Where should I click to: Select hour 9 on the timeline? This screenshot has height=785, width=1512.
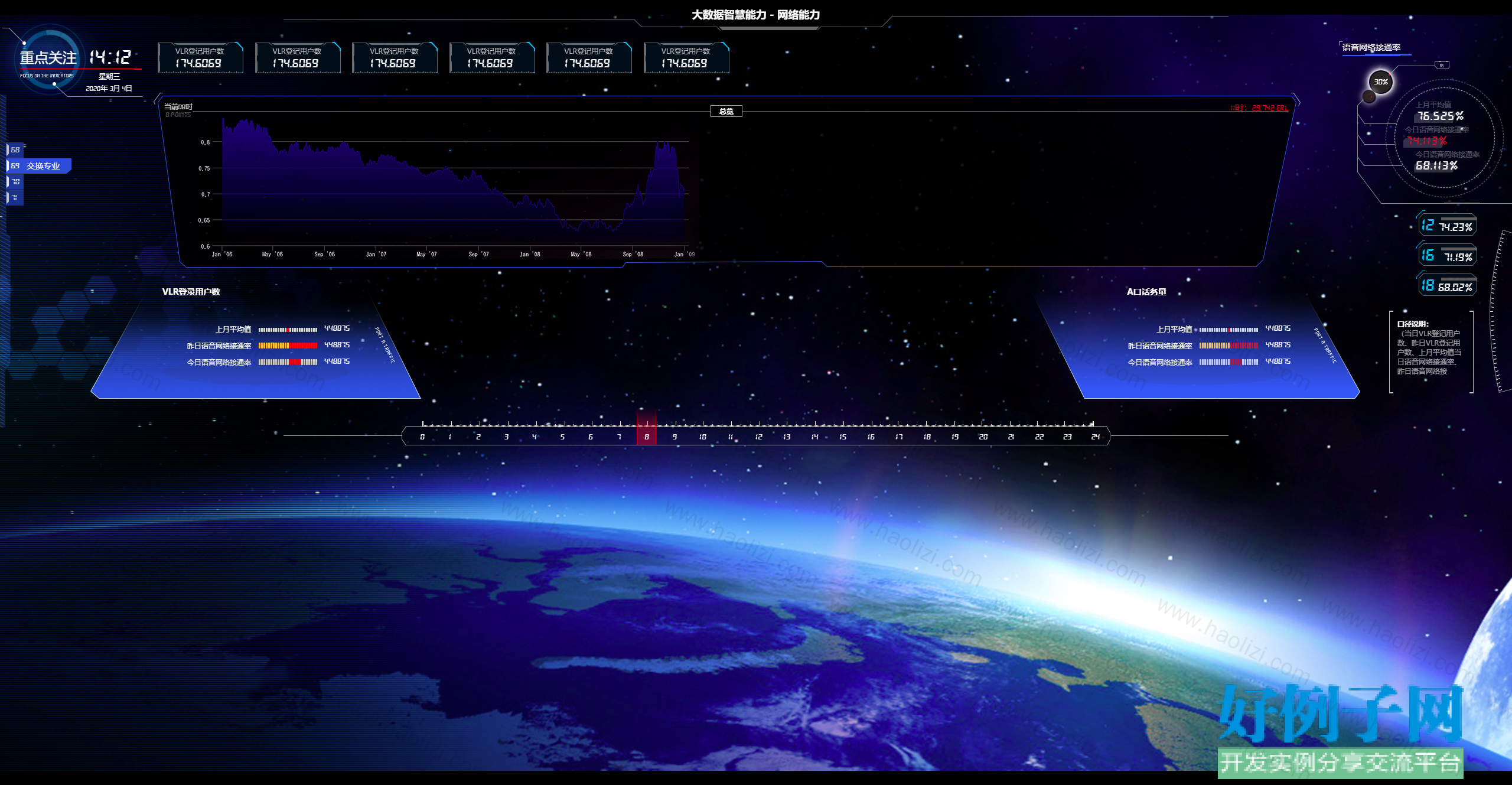click(x=674, y=437)
